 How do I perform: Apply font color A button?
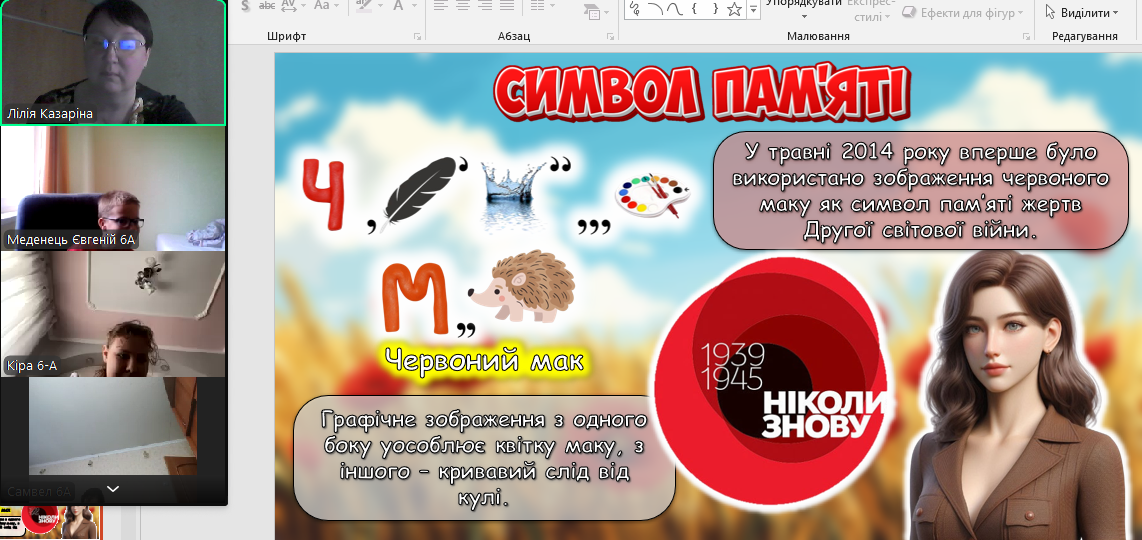click(398, 6)
